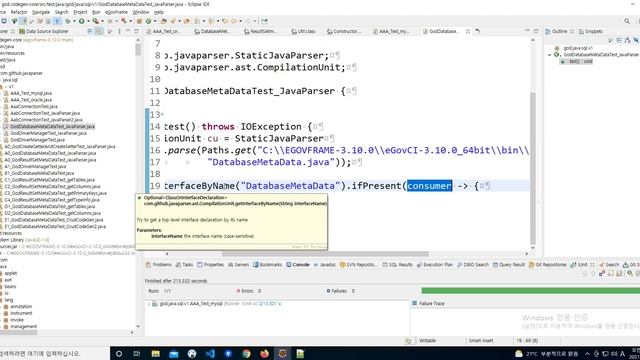Open the External Tools dropdown arrow
640x360 pixels.
(102, 21)
